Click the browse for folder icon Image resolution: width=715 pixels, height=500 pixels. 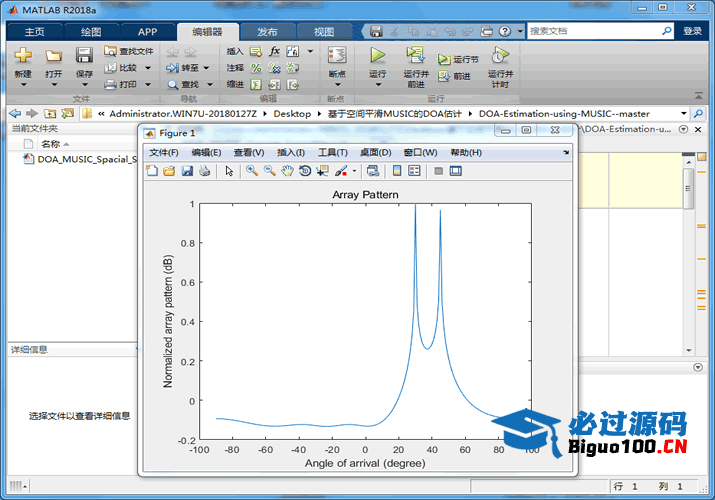pos(67,113)
